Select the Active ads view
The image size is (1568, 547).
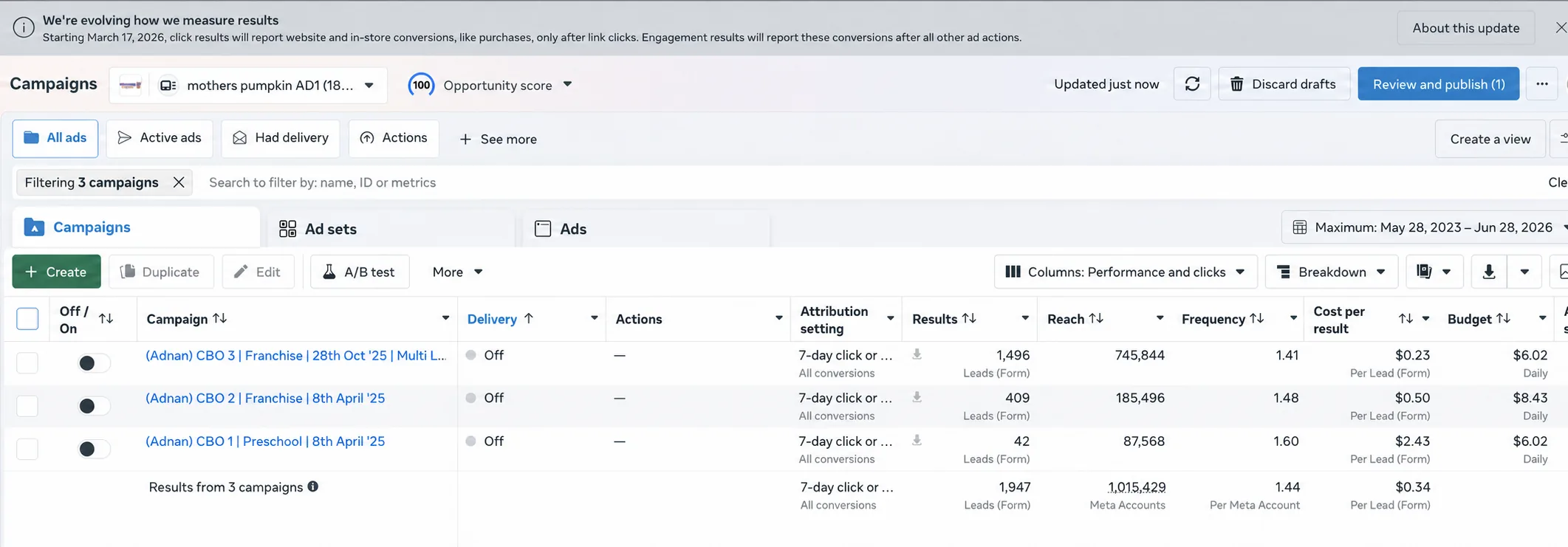160,138
